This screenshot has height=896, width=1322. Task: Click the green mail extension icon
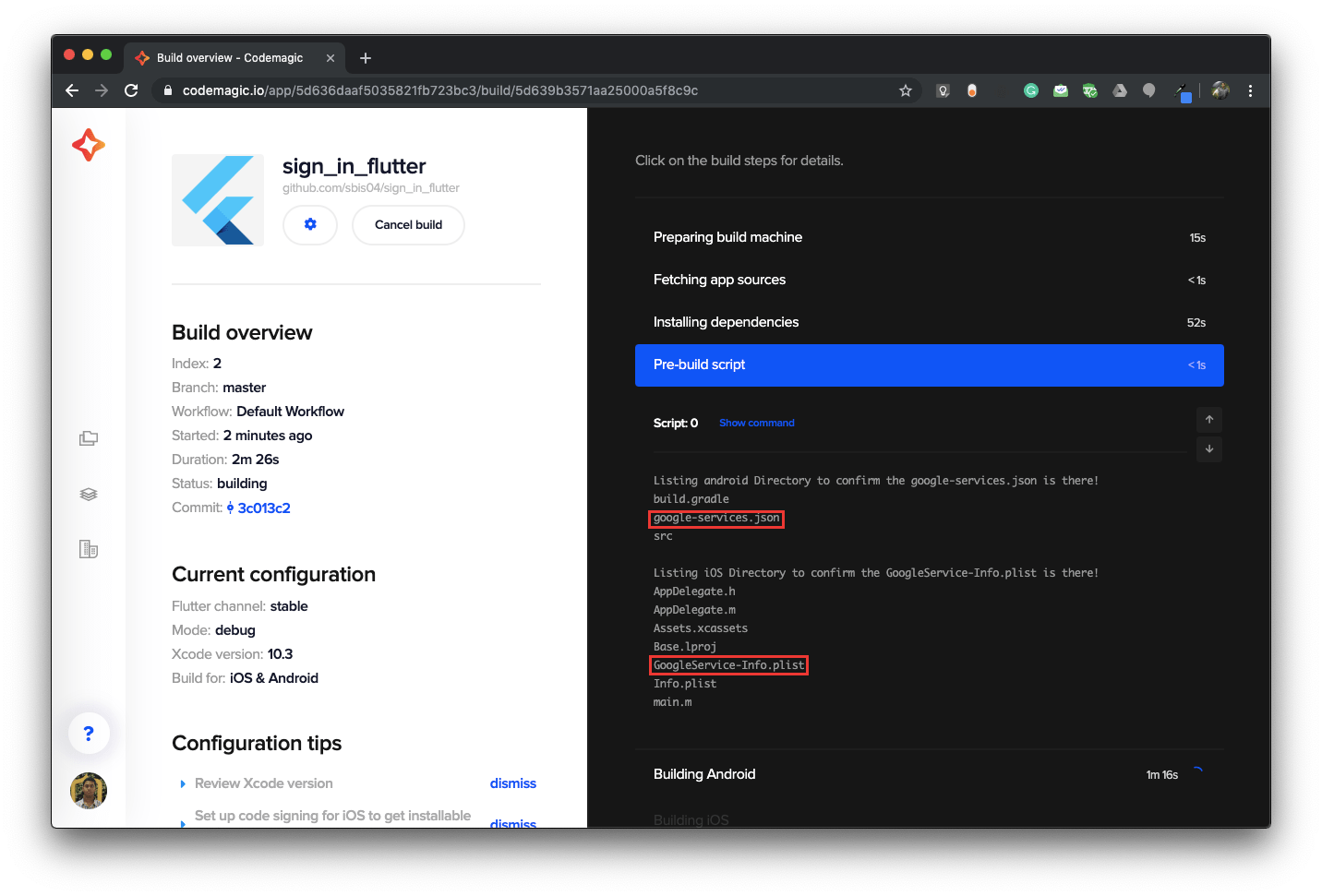click(1061, 90)
